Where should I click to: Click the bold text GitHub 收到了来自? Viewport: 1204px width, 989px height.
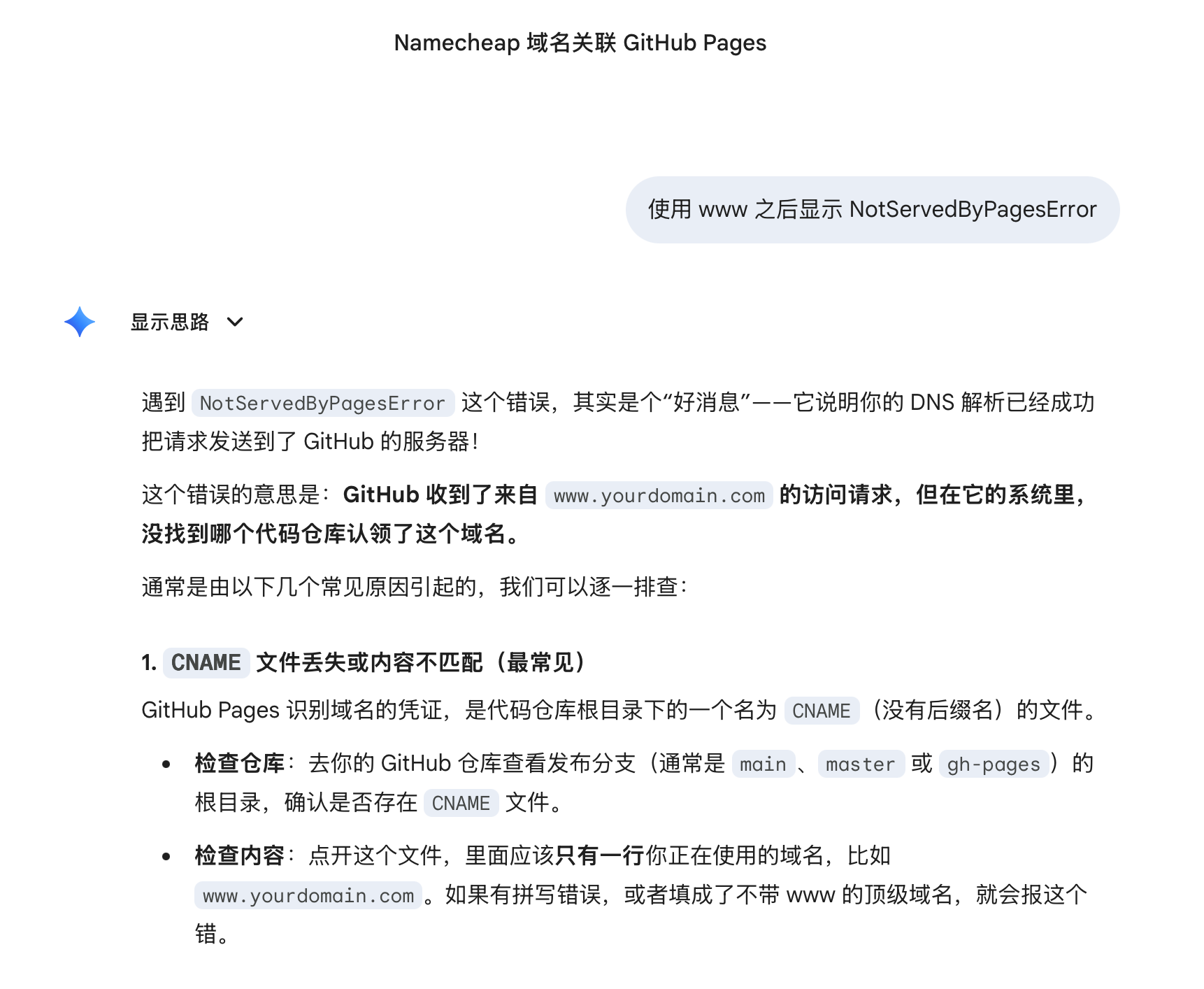point(440,494)
